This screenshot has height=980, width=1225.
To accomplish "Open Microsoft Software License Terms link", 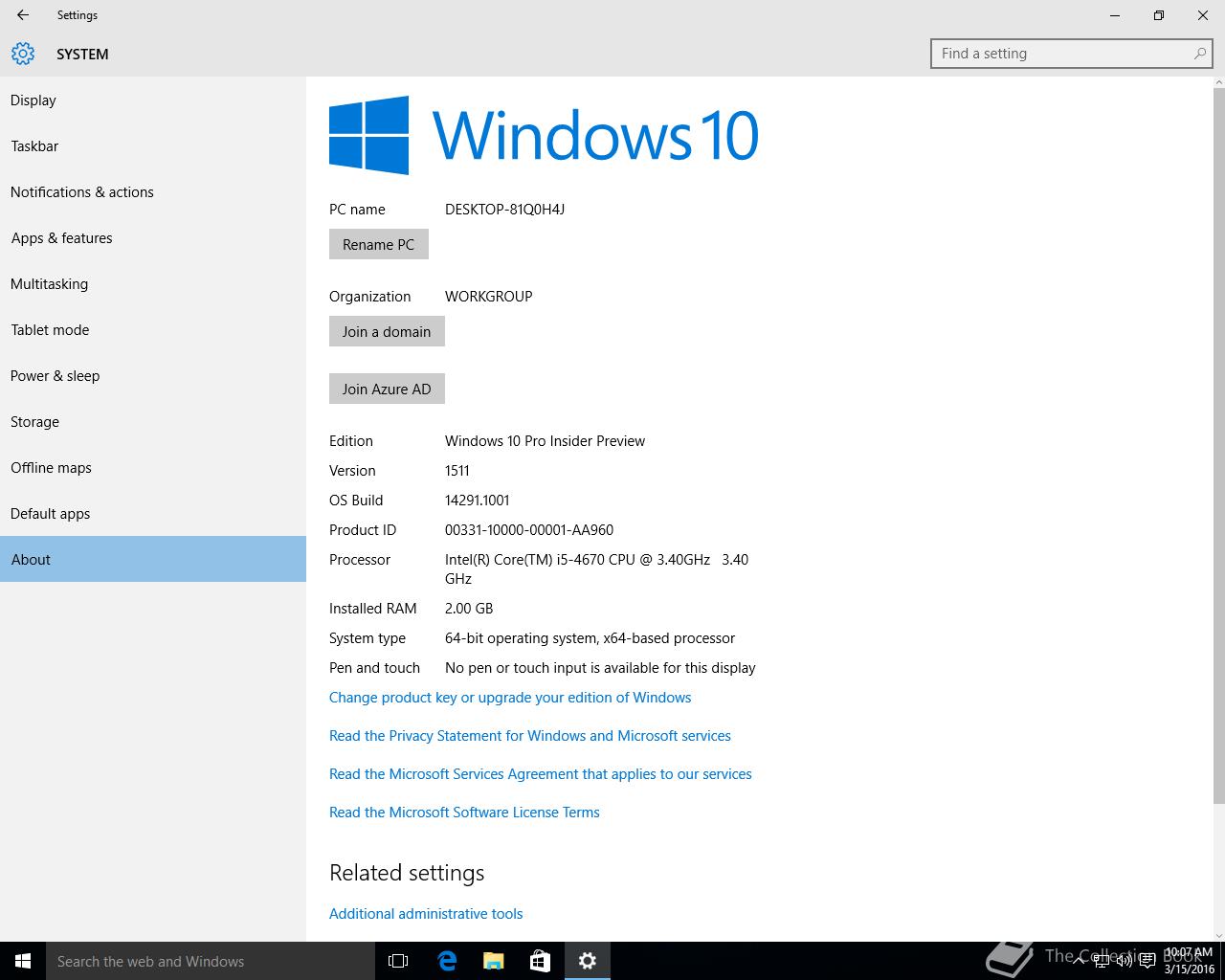I will pos(464,812).
